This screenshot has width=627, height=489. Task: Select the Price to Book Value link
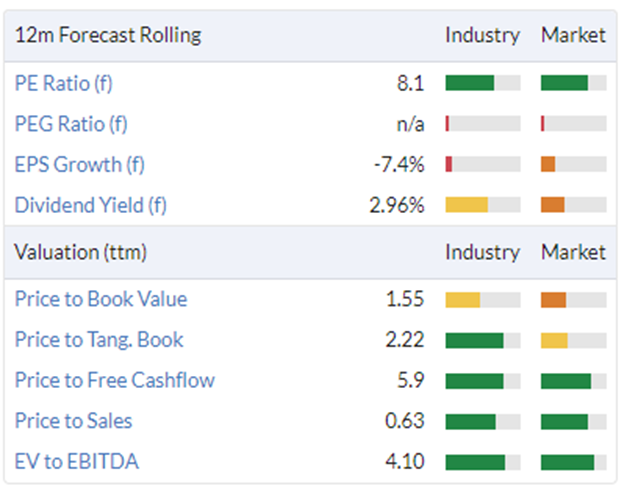point(101,299)
